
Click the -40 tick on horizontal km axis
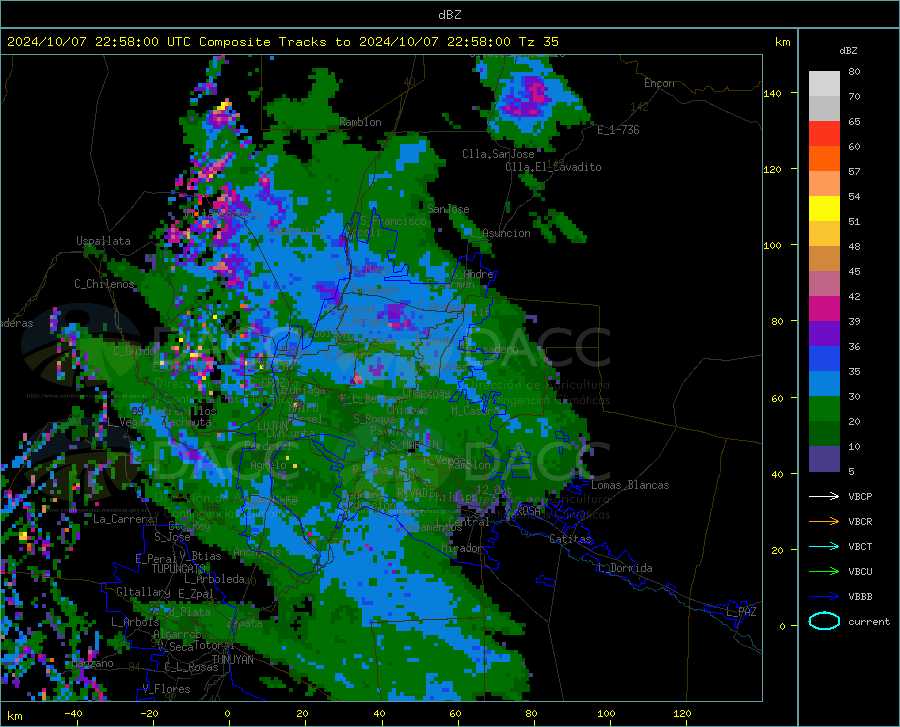coord(73,713)
